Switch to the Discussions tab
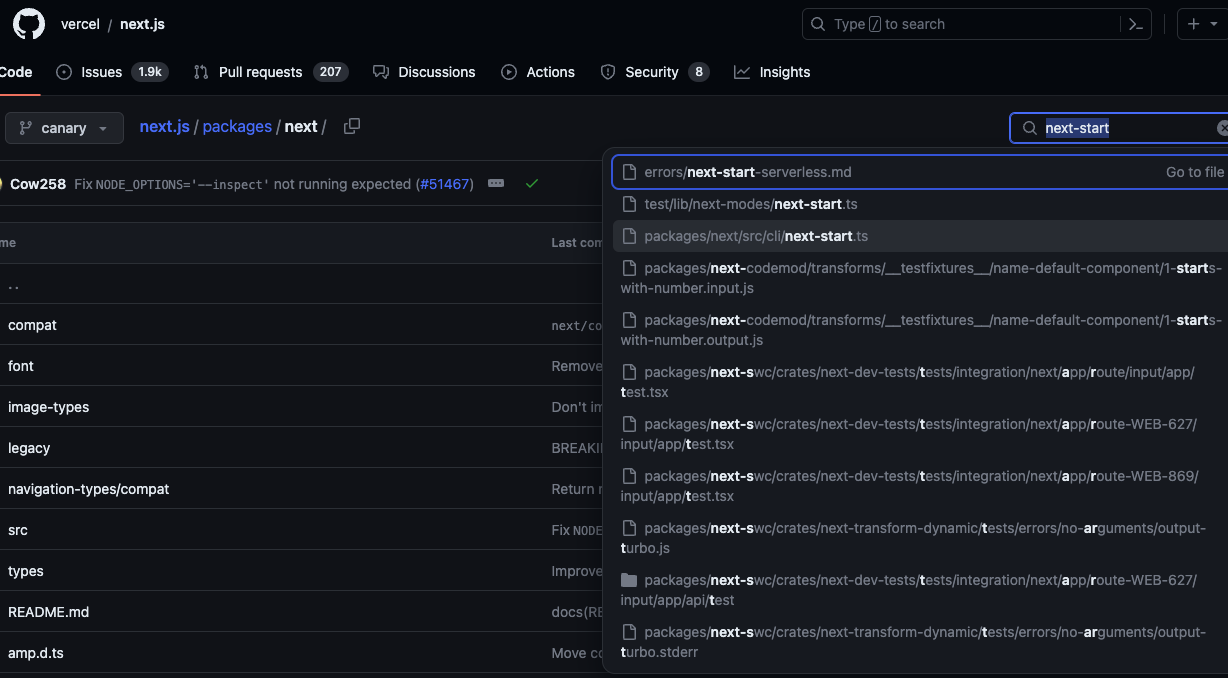Screen dimensions: 1228x678 [x=424, y=72]
